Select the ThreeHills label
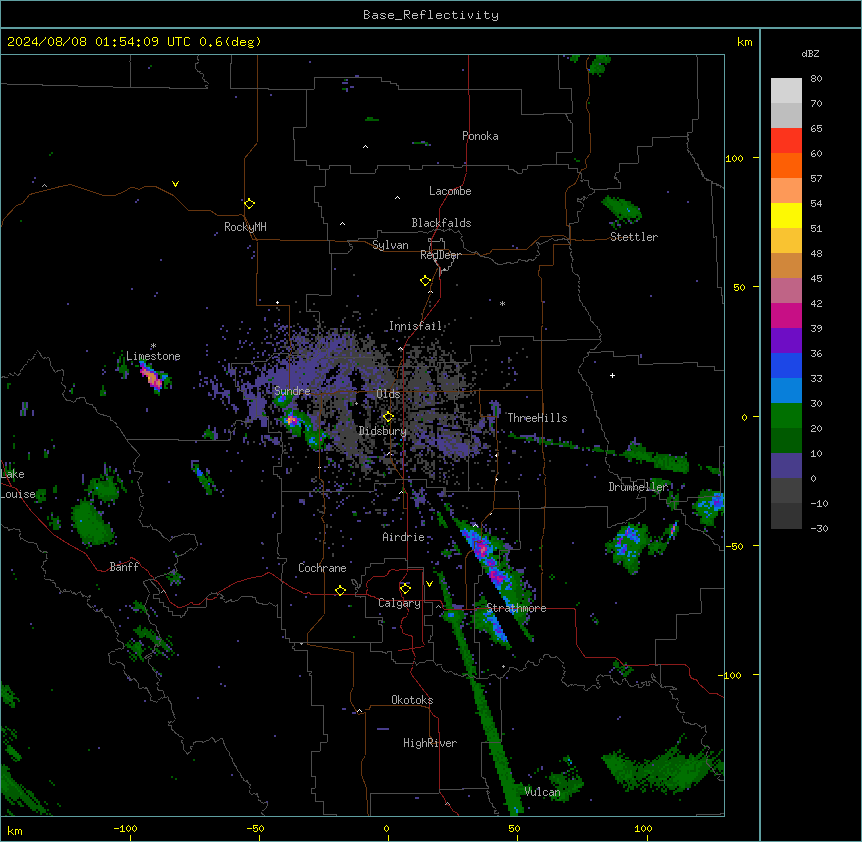862x842 pixels. pos(537,418)
